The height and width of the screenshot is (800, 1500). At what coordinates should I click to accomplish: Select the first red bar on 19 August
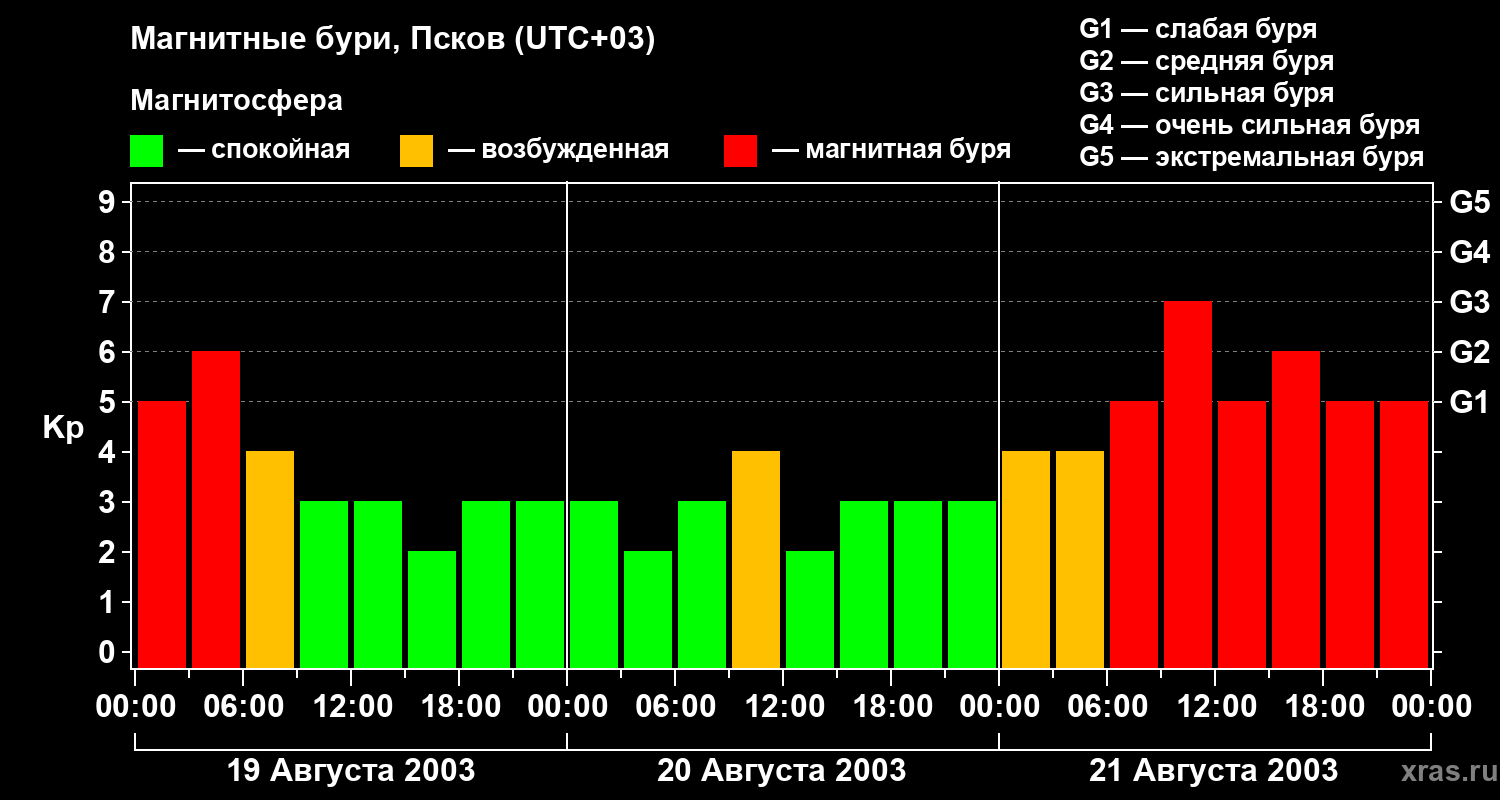pos(162,534)
